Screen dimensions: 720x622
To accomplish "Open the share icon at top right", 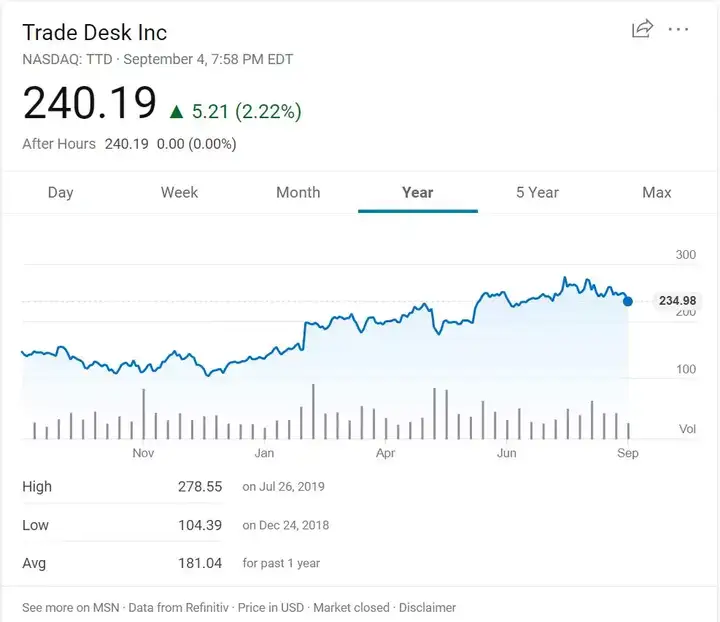I will [x=642, y=28].
